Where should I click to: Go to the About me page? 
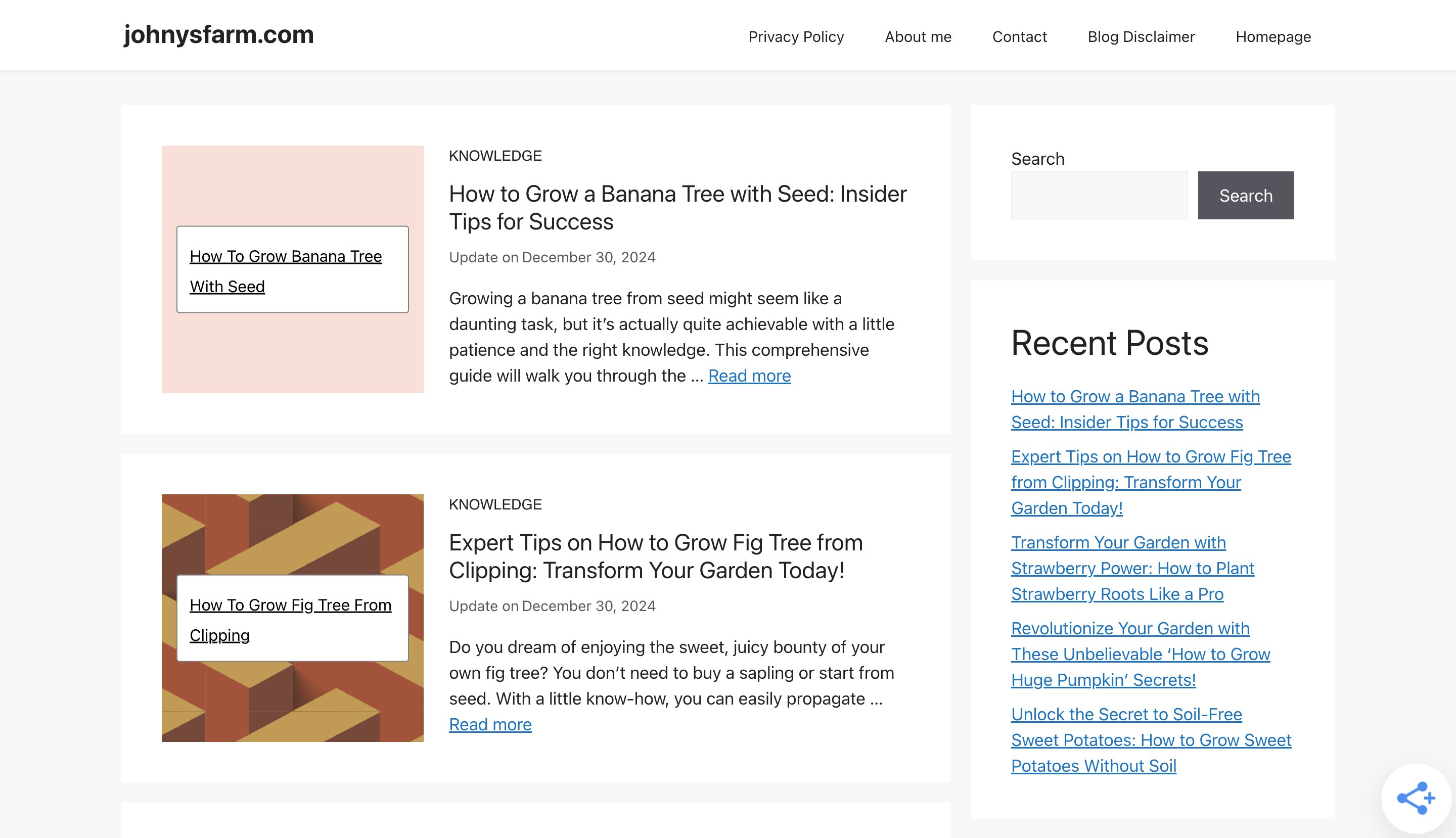pos(918,37)
